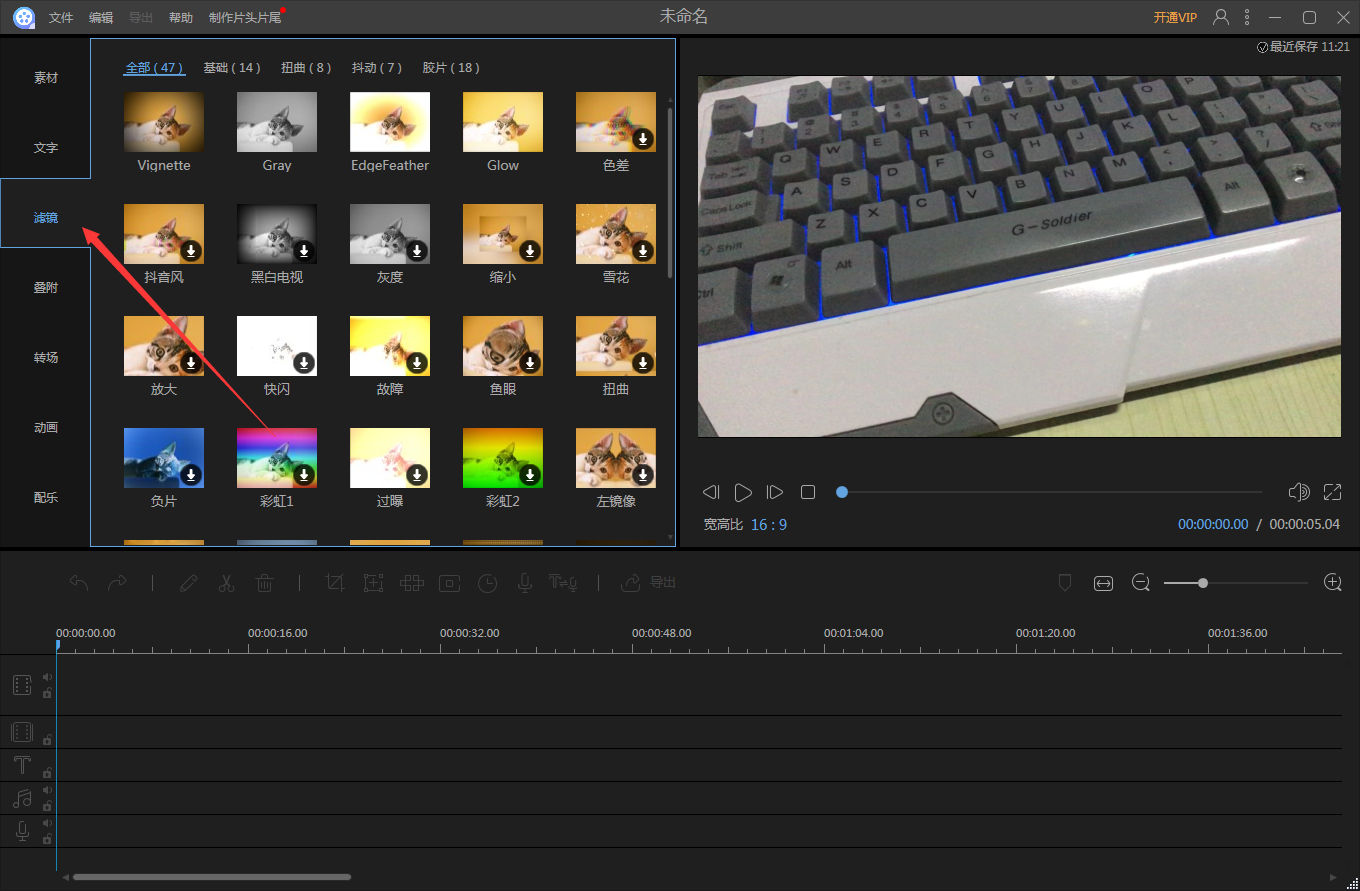Open fullscreen preview mode

coord(1332,492)
